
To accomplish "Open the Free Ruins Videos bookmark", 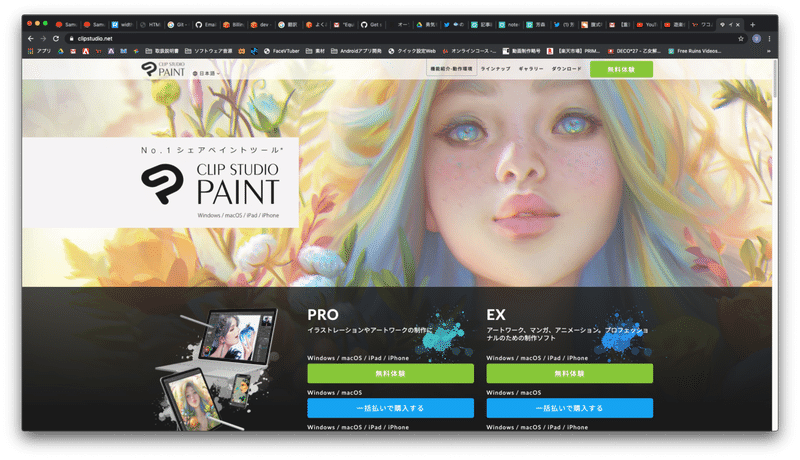I will click(694, 51).
